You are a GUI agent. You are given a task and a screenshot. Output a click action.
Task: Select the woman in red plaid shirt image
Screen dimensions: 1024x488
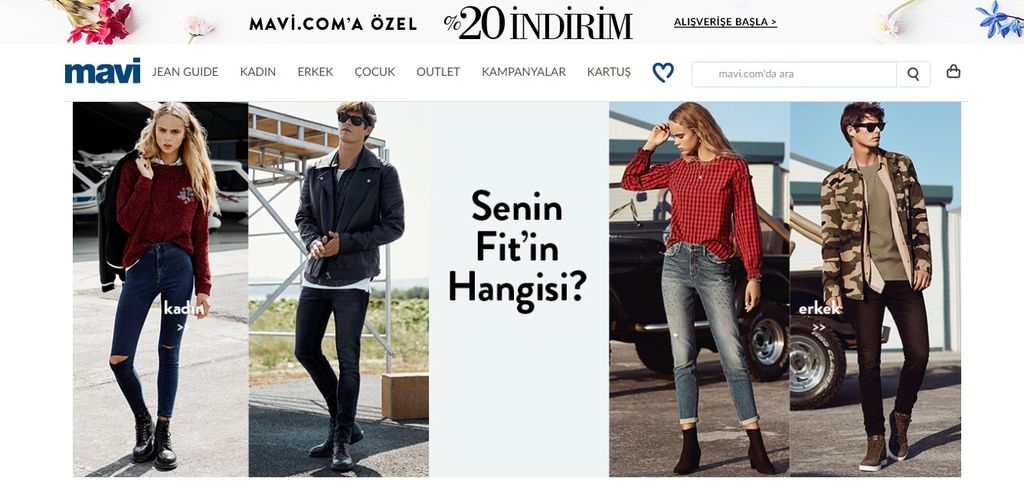click(699, 289)
